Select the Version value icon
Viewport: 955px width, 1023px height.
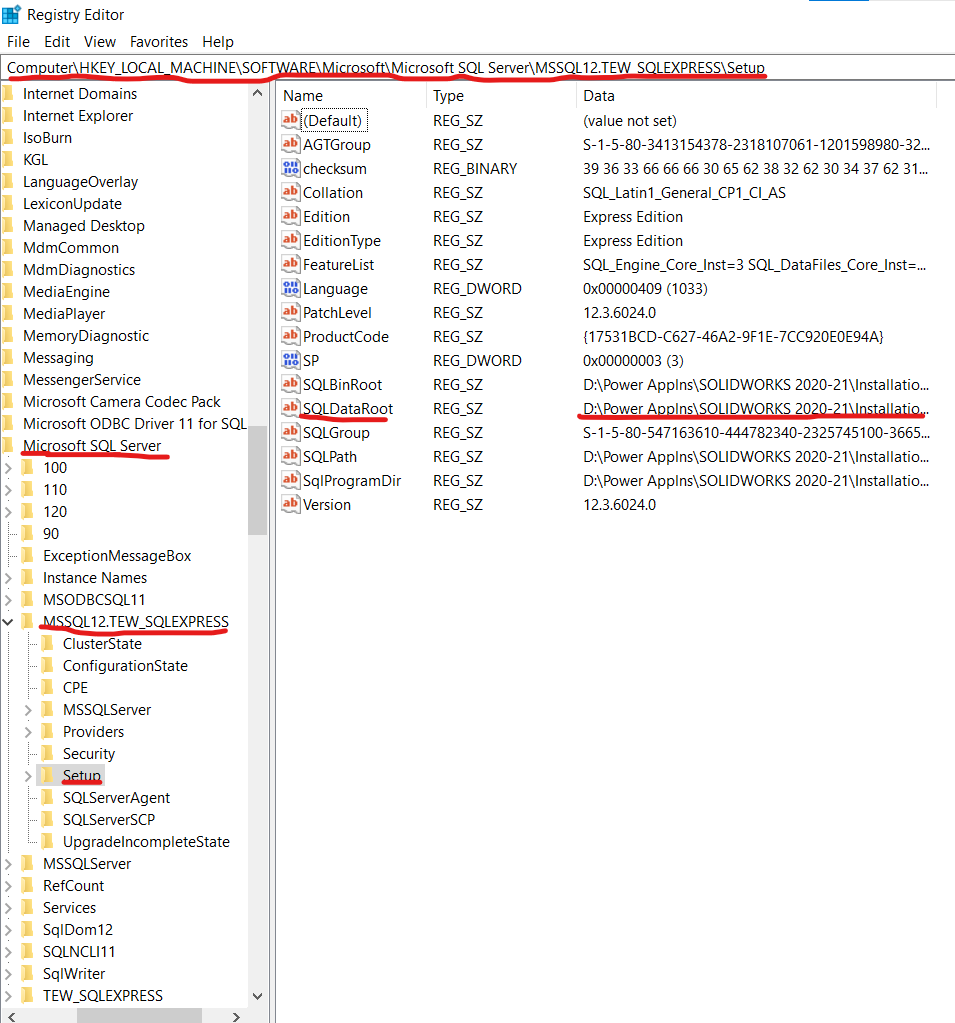(290, 504)
